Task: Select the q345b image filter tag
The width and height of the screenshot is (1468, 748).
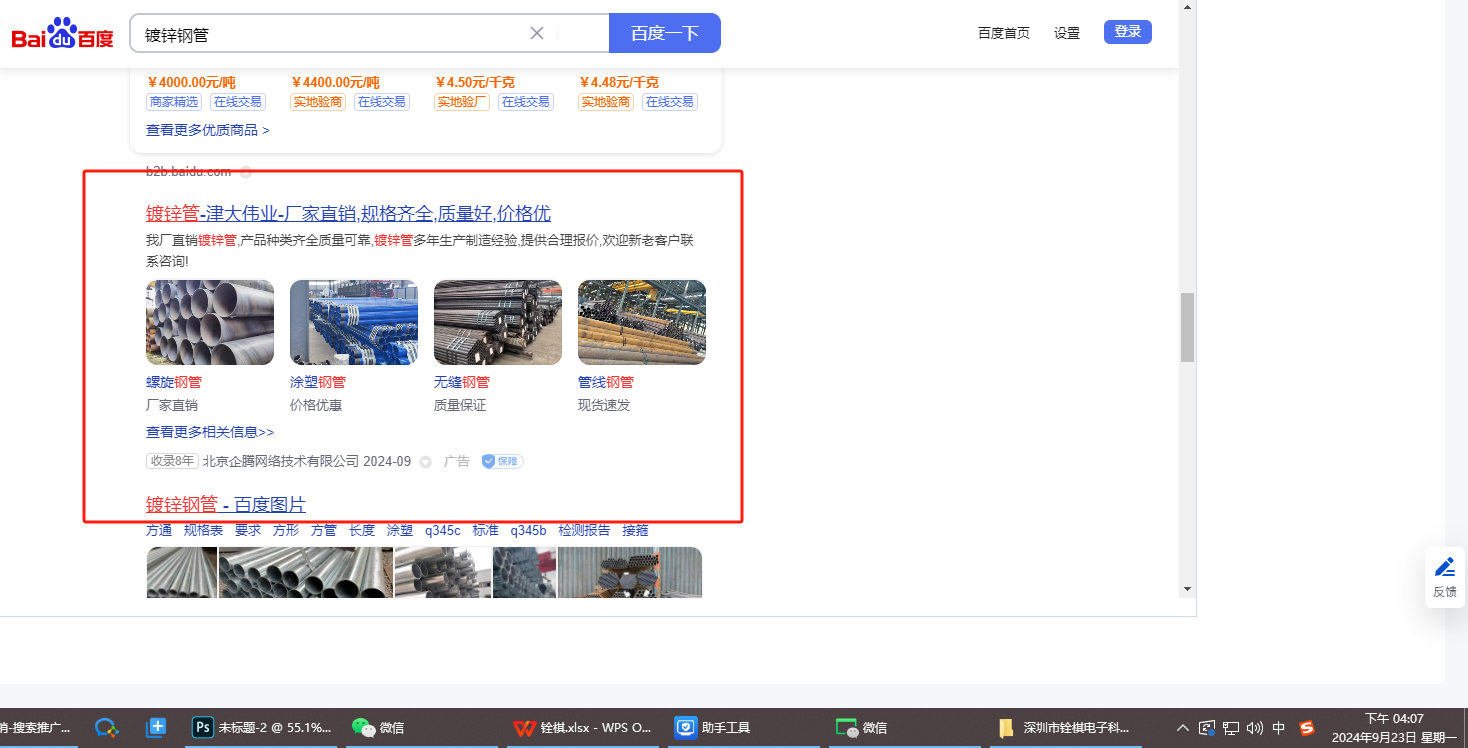Action: point(529,530)
